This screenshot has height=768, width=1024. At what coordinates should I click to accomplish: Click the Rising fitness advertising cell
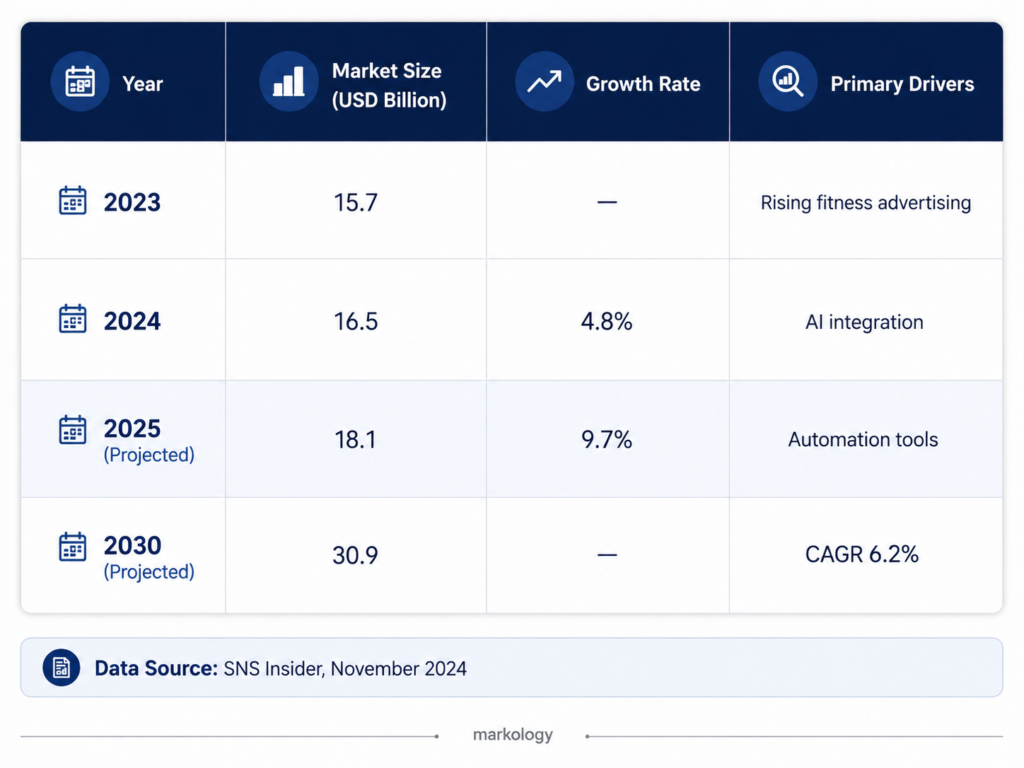(865, 202)
